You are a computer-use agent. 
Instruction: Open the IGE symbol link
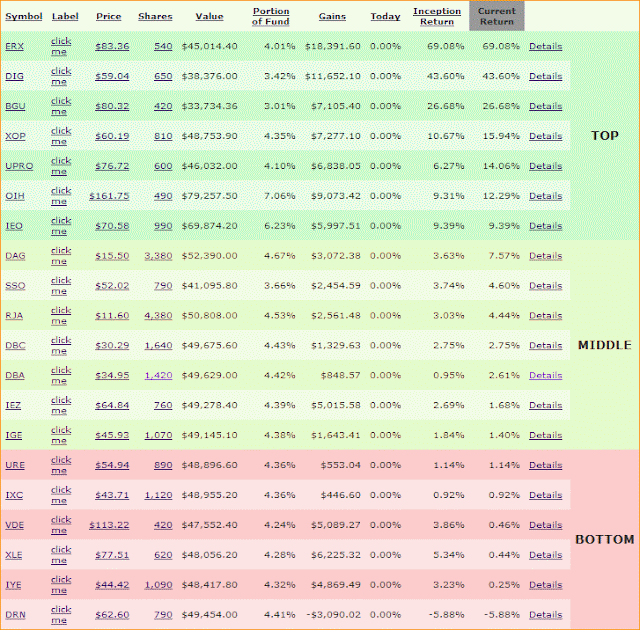point(13,435)
